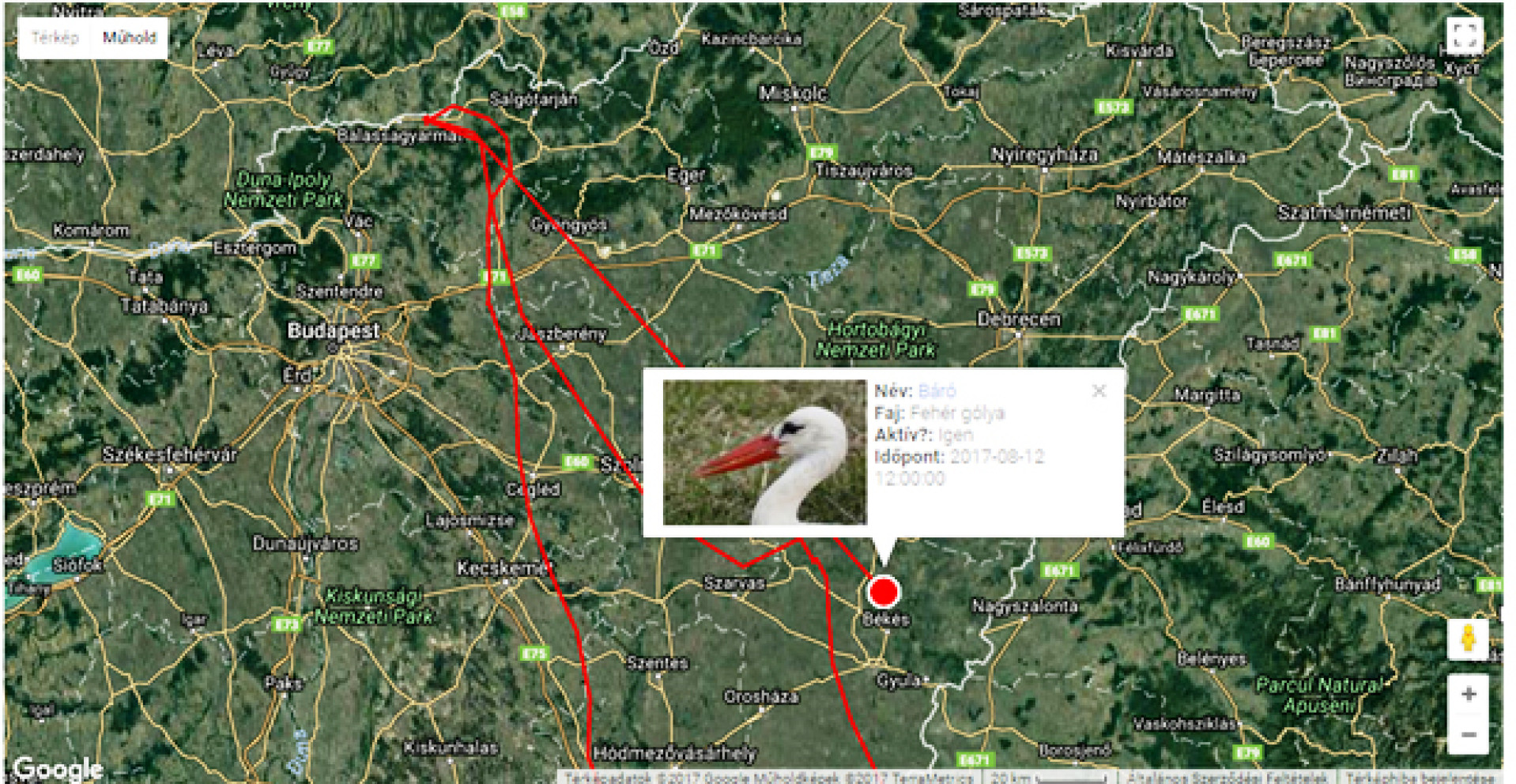
Task: Click the Kiskunsági Nemzeti Park label
Action: point(374,605)
